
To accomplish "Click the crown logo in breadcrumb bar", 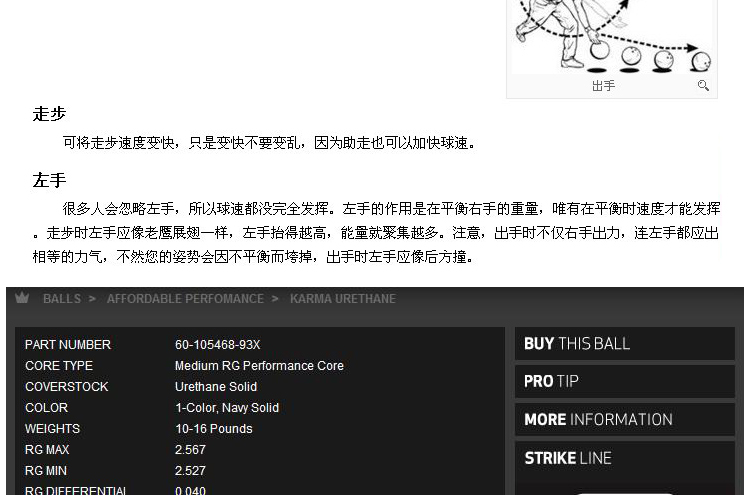I will click(x=22, y=298).
